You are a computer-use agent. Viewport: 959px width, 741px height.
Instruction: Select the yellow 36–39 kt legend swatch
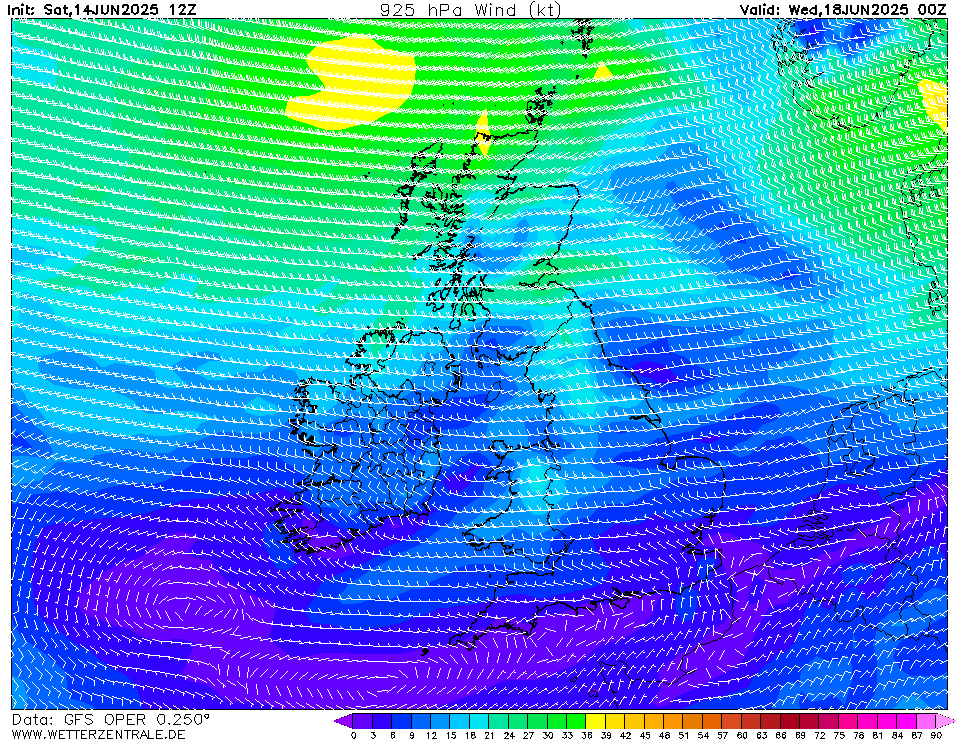pyautogui.click(x=596, y=720)
